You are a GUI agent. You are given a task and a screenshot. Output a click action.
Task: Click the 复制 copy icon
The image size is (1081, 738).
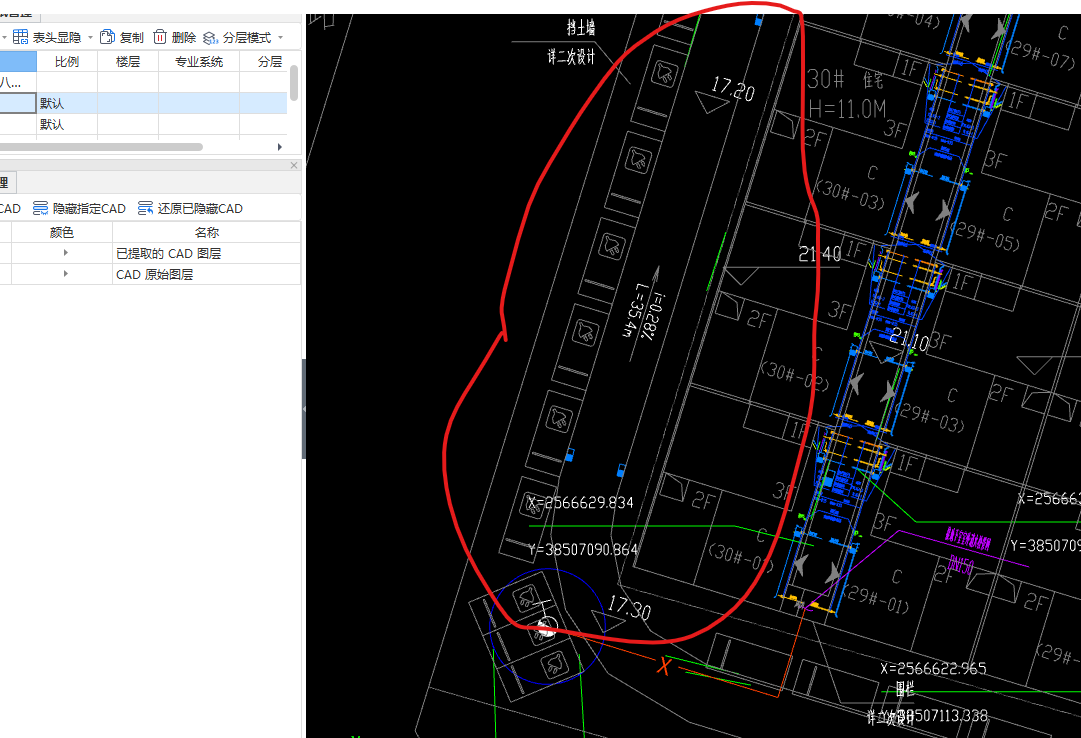pos(107,37)
